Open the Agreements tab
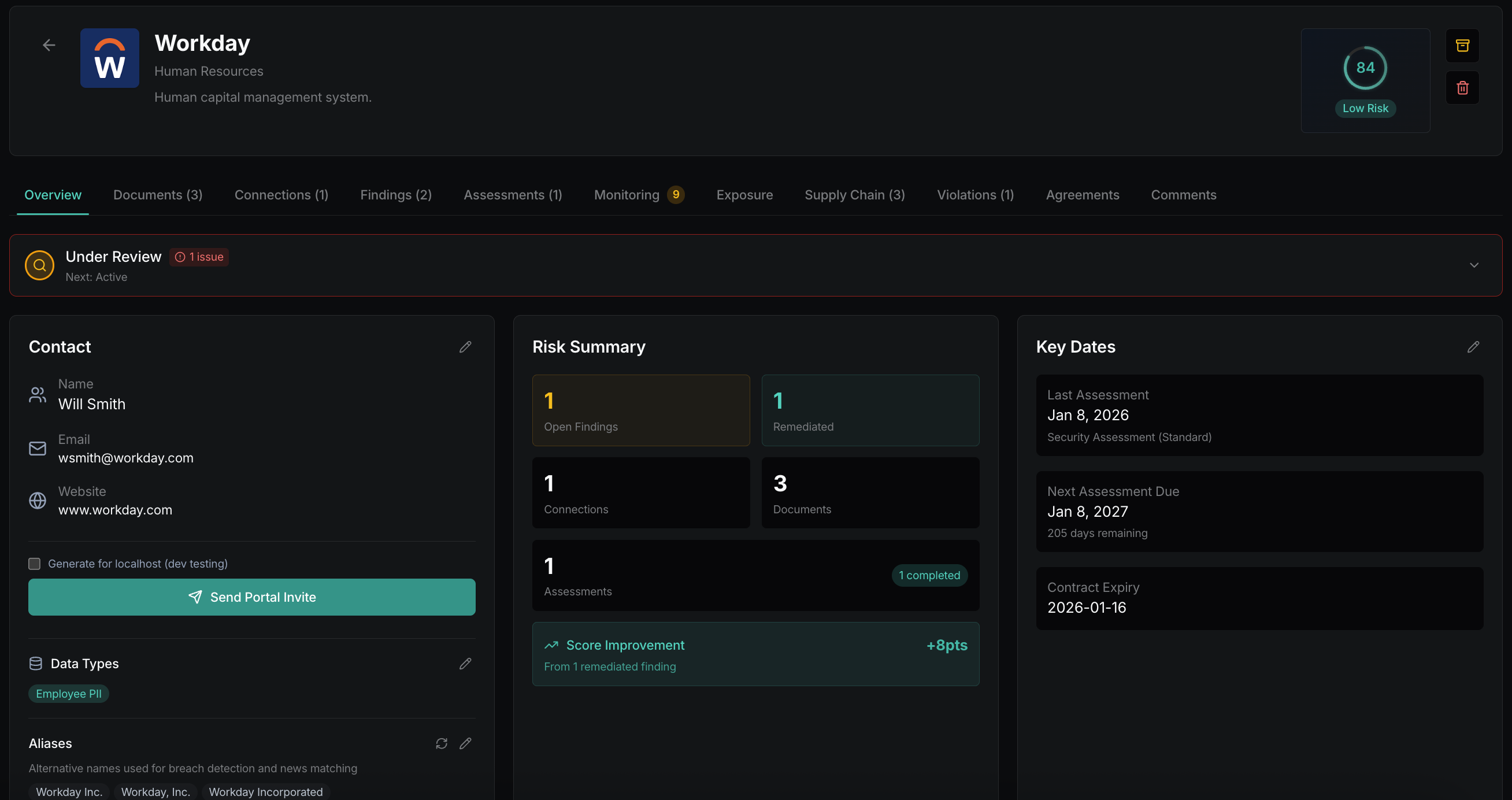 [1083, 195]
